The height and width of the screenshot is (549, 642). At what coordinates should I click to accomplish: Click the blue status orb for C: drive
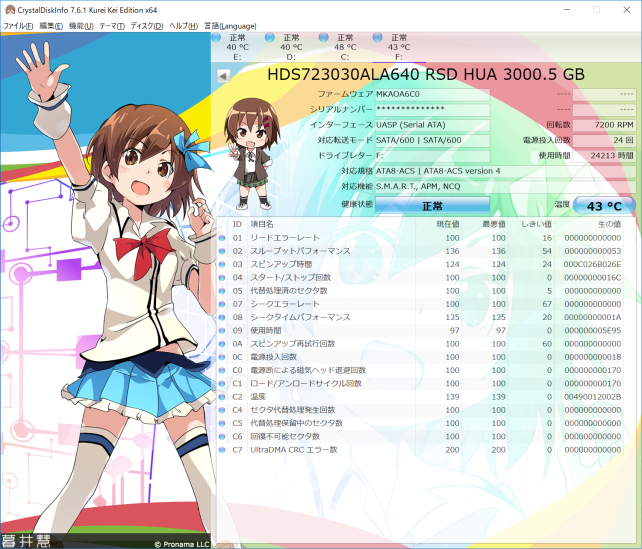(323, 38)
